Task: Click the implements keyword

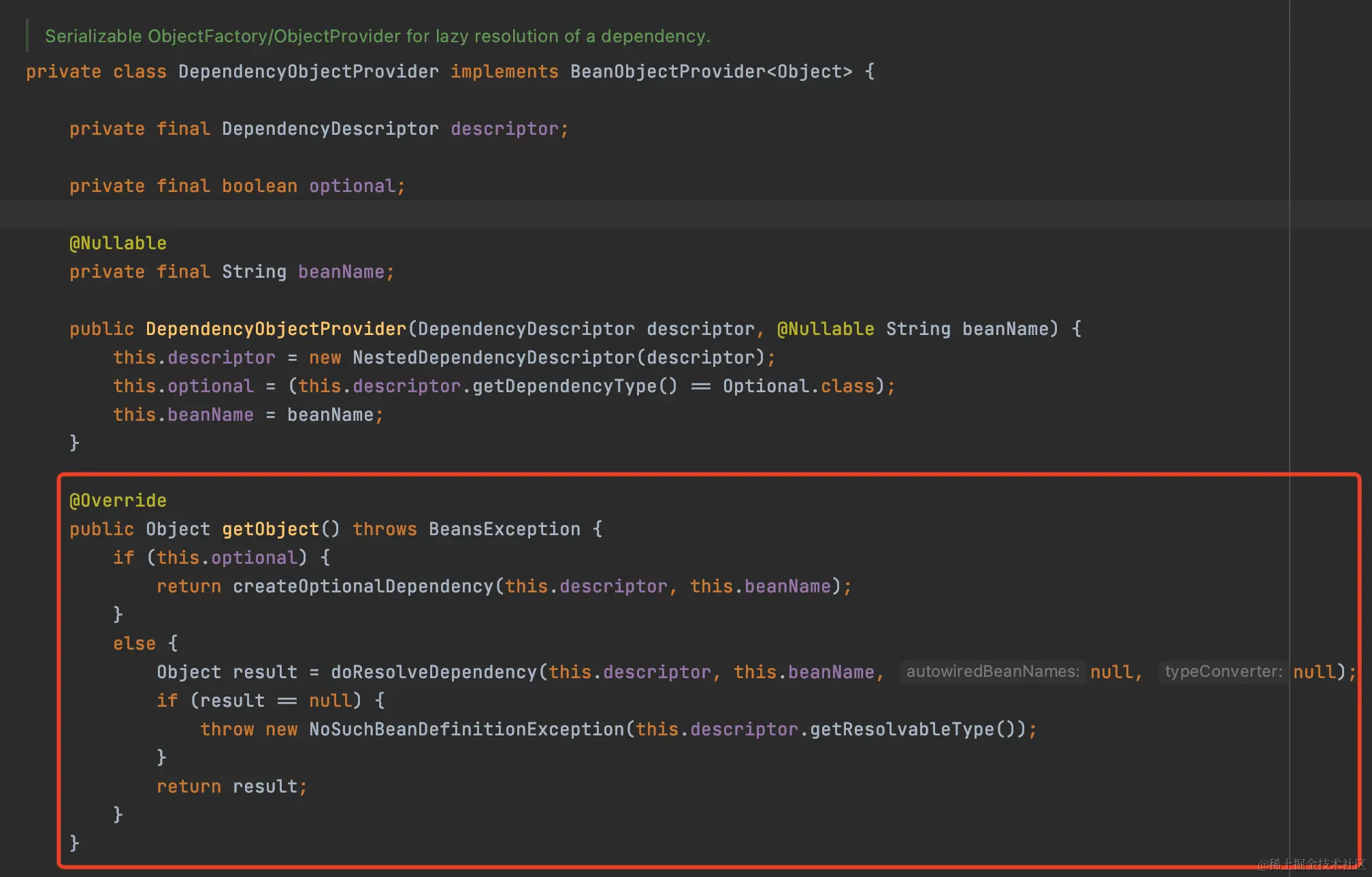Action: [504, 71]
